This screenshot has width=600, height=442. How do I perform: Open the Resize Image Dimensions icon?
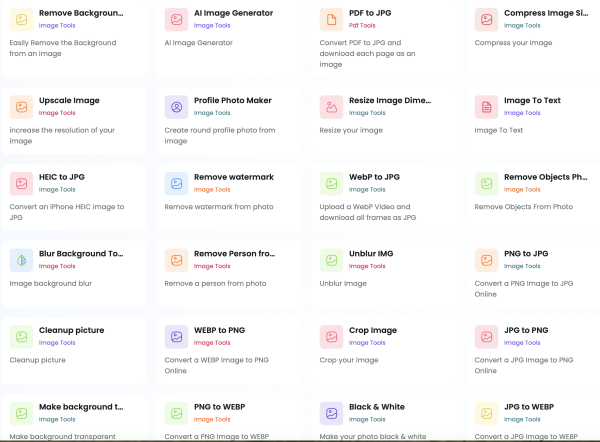click(x=332, y=107)
